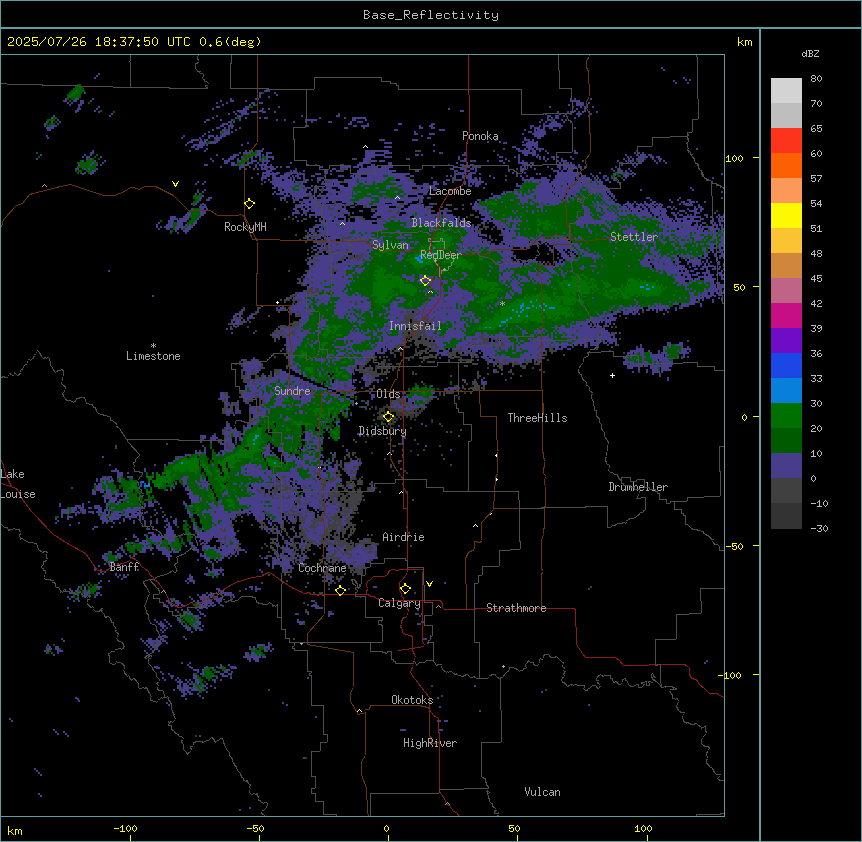The image size is (862, 842).
Task: Click the bright green 30 dBZ legend swatch
Action: [786, 416]
